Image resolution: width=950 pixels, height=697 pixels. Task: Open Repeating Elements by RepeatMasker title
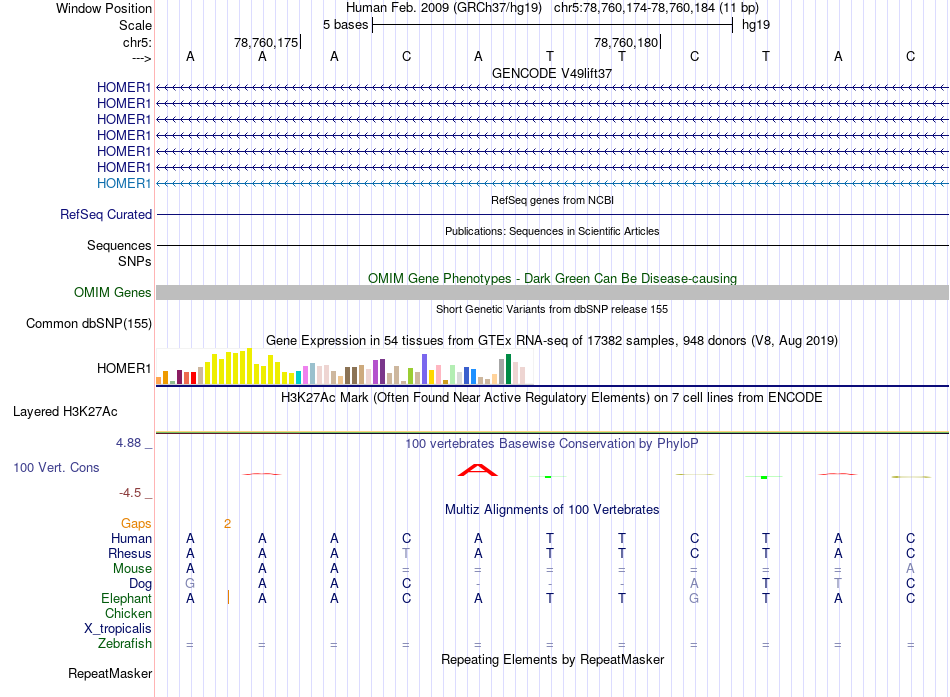point(552,659)
